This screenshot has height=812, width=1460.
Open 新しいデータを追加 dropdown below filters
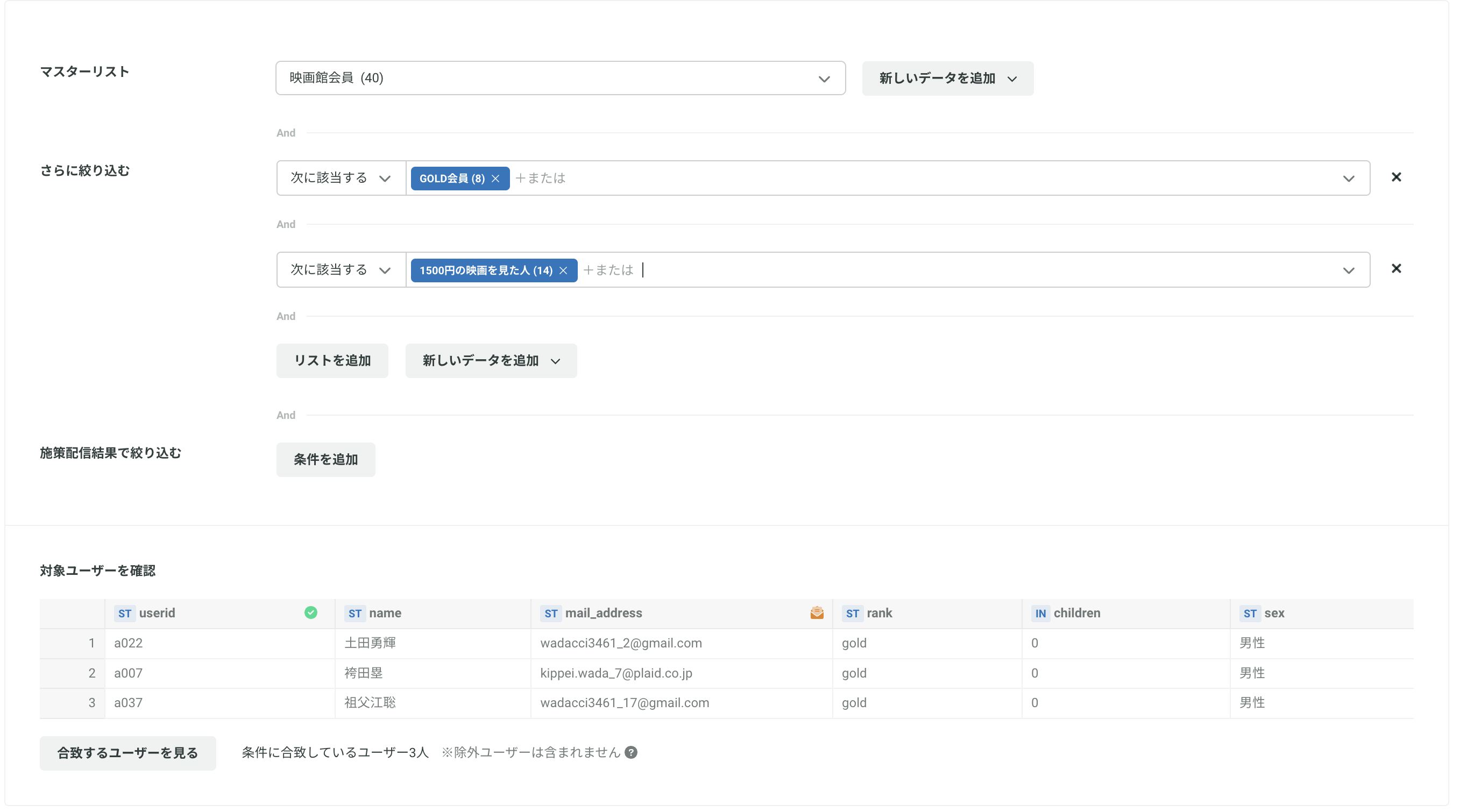[491, 360]
